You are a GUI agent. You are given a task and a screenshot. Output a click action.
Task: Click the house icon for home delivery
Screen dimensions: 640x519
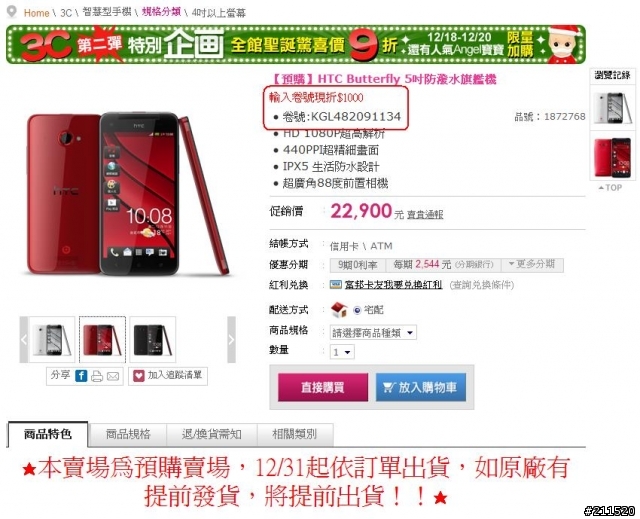(x=339, y=310)
